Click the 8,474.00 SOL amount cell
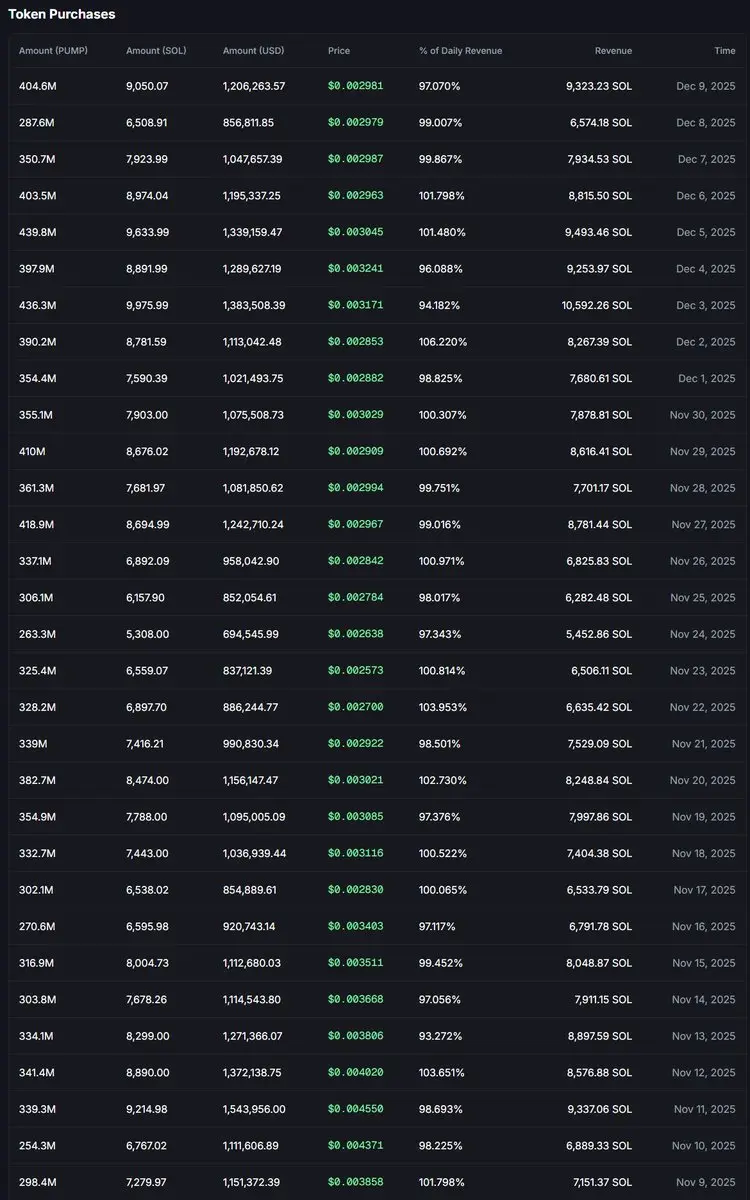Screen dimensions: 750x1200 (147, 780)
